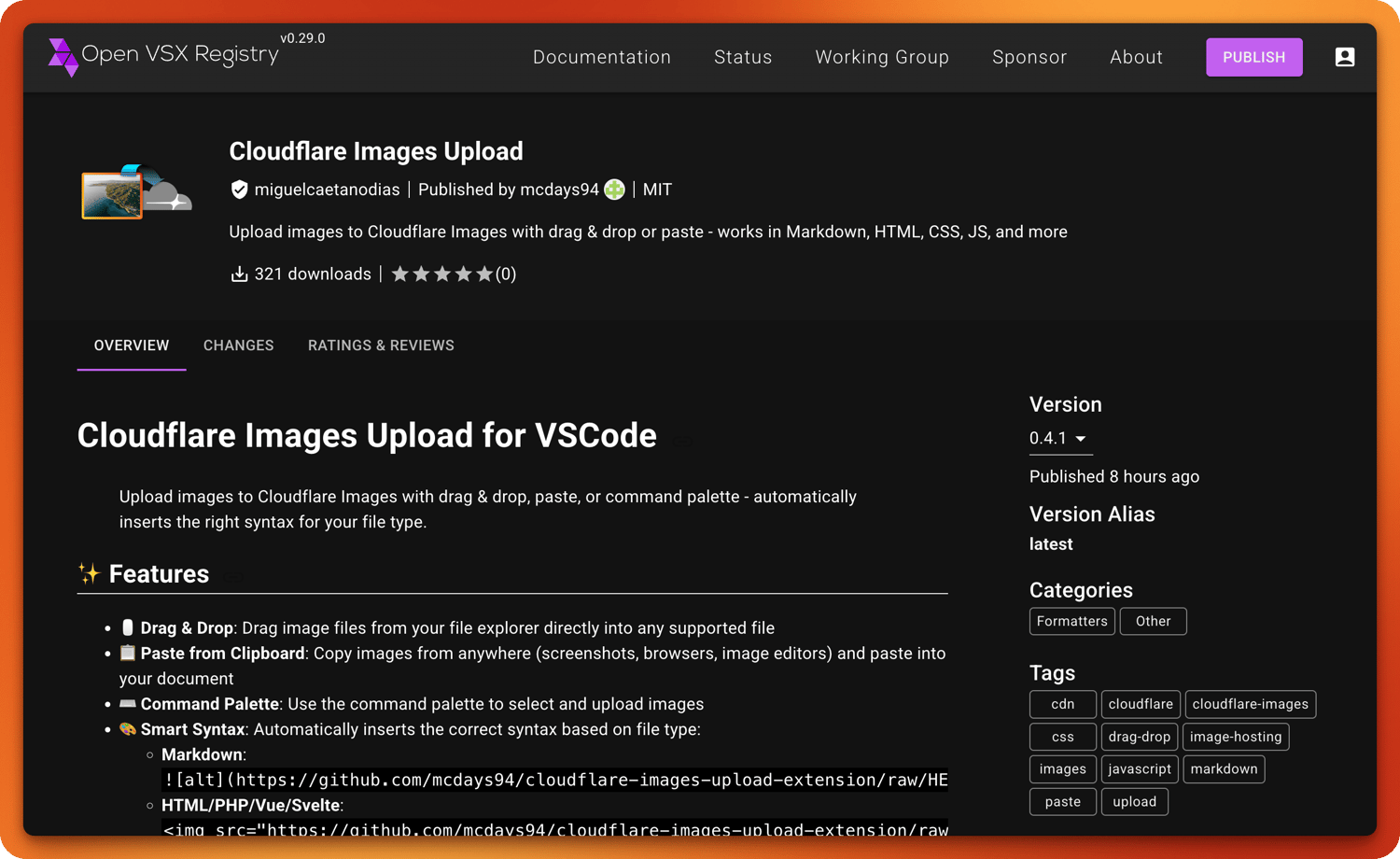Click the latest version alias text
Viewport: 1400px width, 859px height.
1051,544
